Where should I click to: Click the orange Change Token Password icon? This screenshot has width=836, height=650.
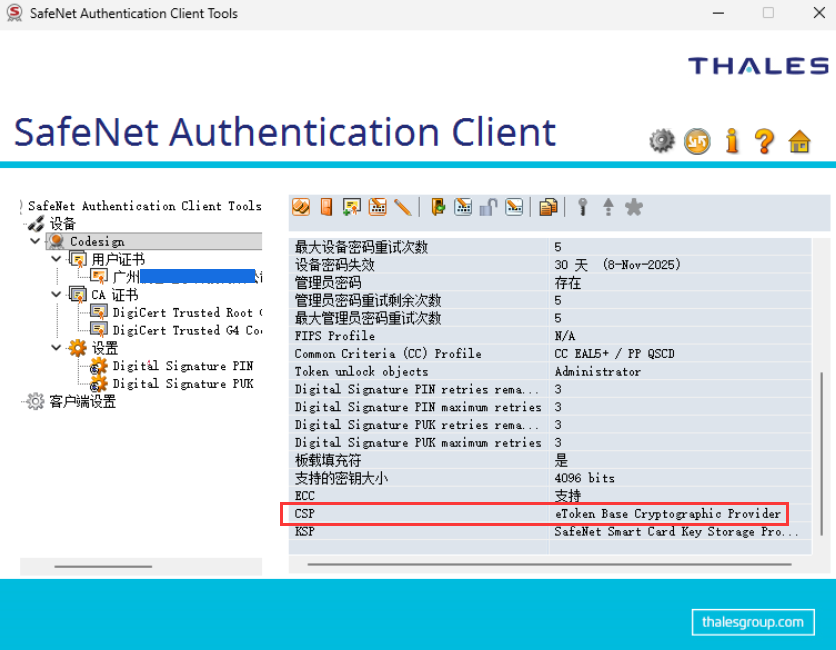[377, 207]
